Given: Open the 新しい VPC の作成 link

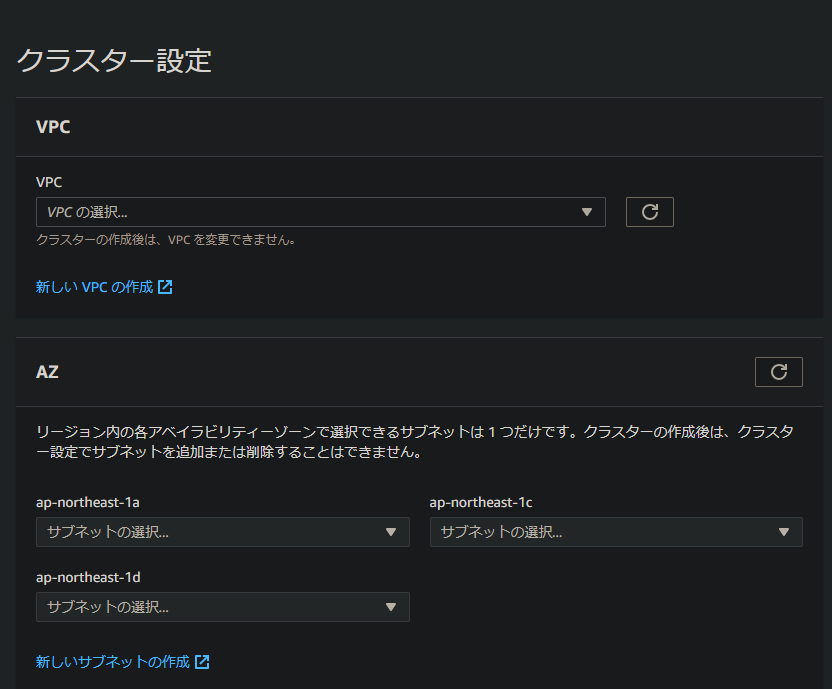Looking at the screenshot, I should (x=104, y=287).
